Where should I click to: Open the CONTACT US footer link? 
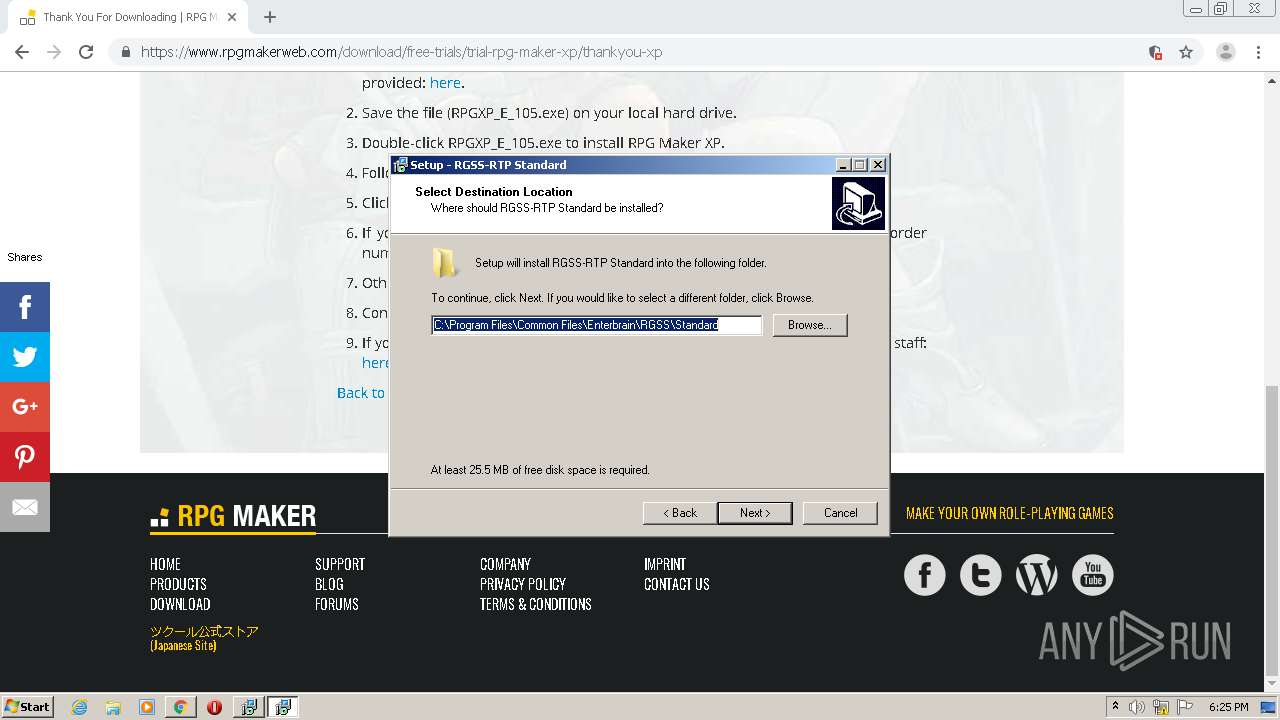click(677, 584)
